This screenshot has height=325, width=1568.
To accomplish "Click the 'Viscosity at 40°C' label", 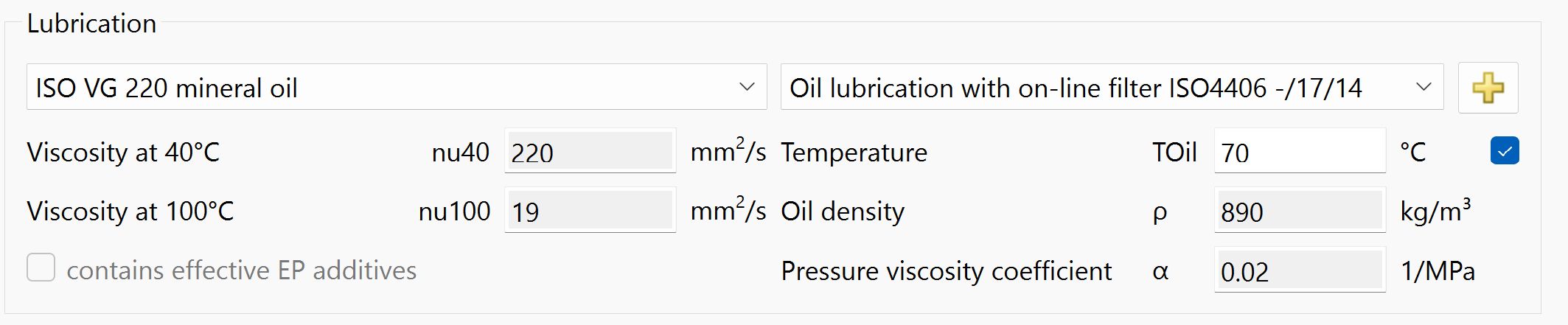I will tap(123, 153).
